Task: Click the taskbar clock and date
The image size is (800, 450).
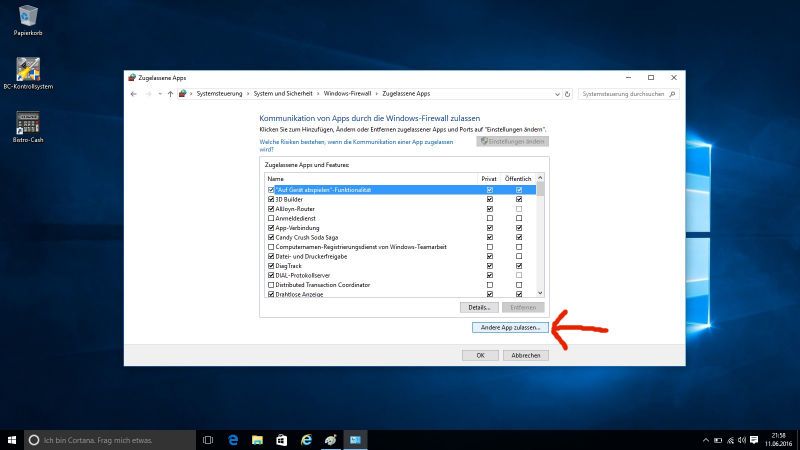Action: 779,440
